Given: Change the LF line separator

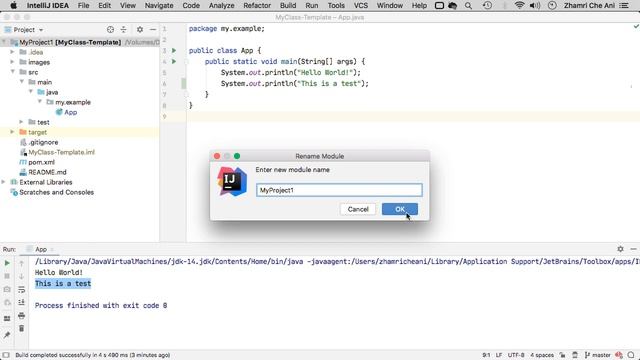Looking at the screenshot, I should point(499,355).
